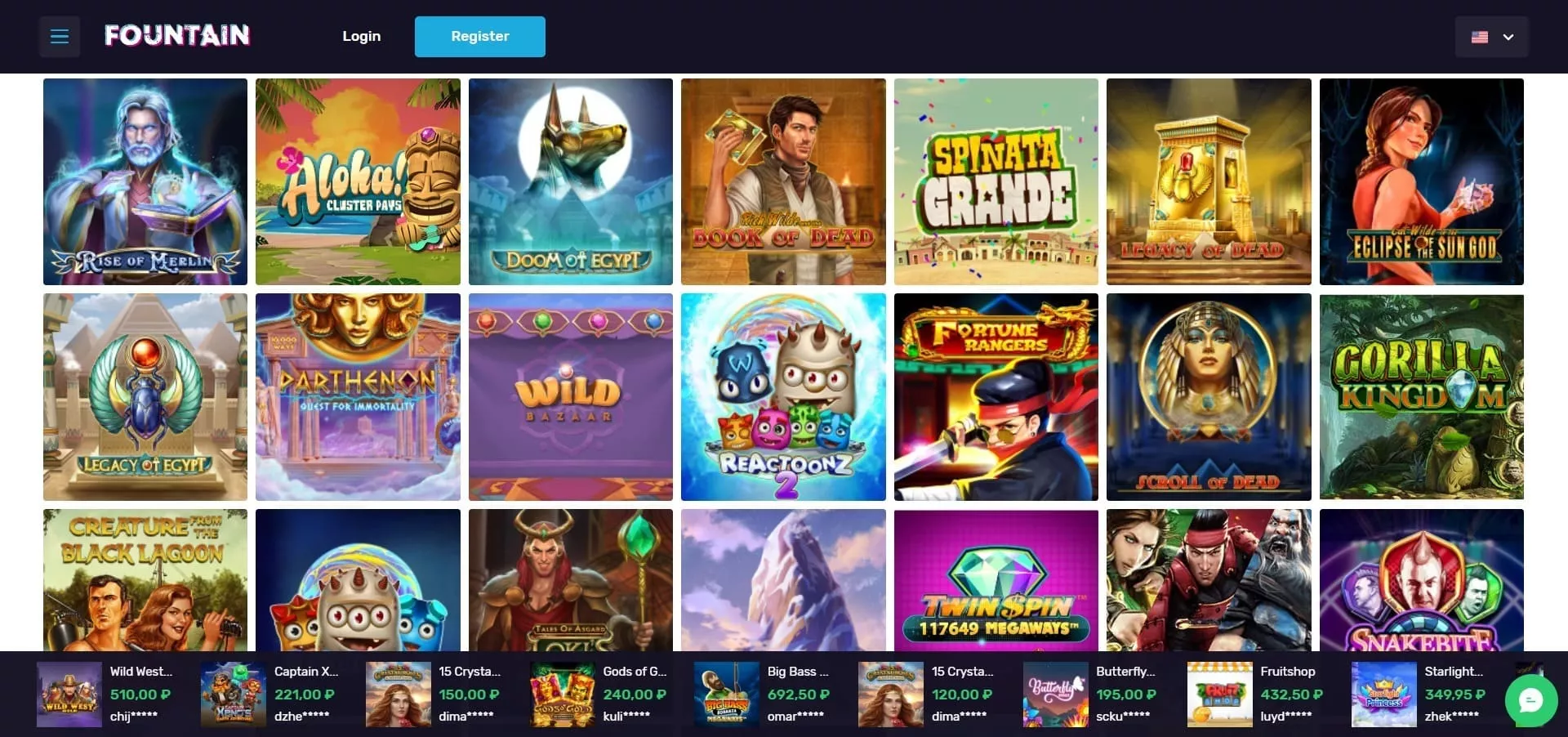1568x737 pixels.
Task: Open the Butterfly winner icon
Action: [x=1056, y=695]
